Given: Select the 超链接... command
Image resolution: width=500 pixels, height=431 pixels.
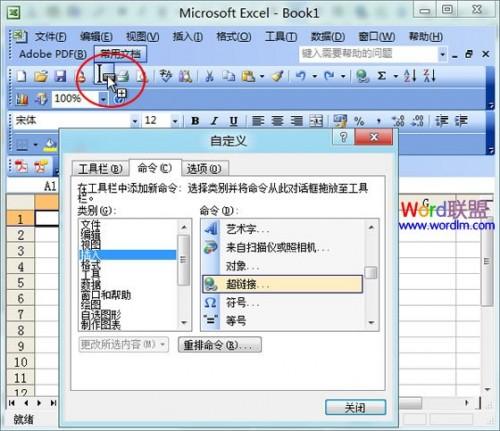Looking at the screenshot, I should (282, 284).
